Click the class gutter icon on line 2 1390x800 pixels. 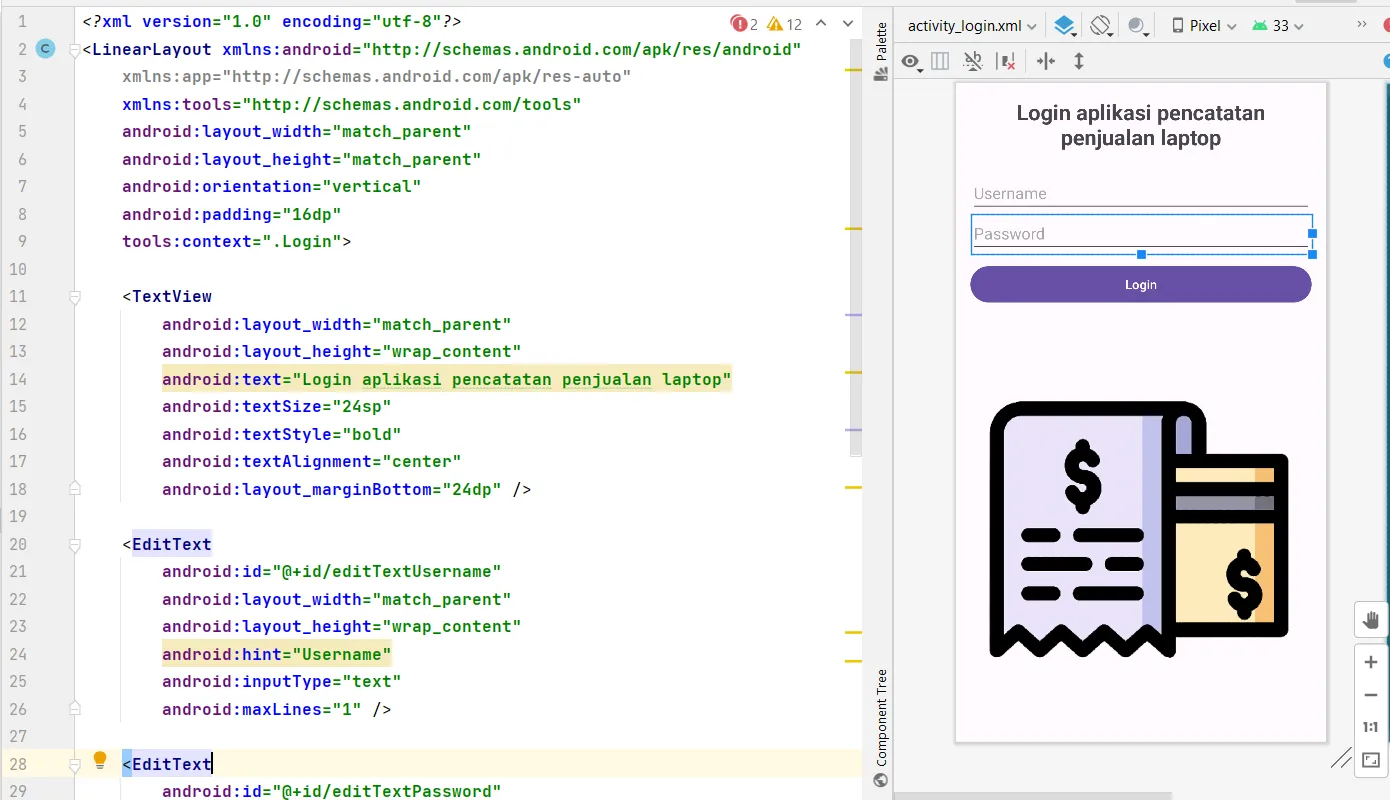(x=45, y=49)
